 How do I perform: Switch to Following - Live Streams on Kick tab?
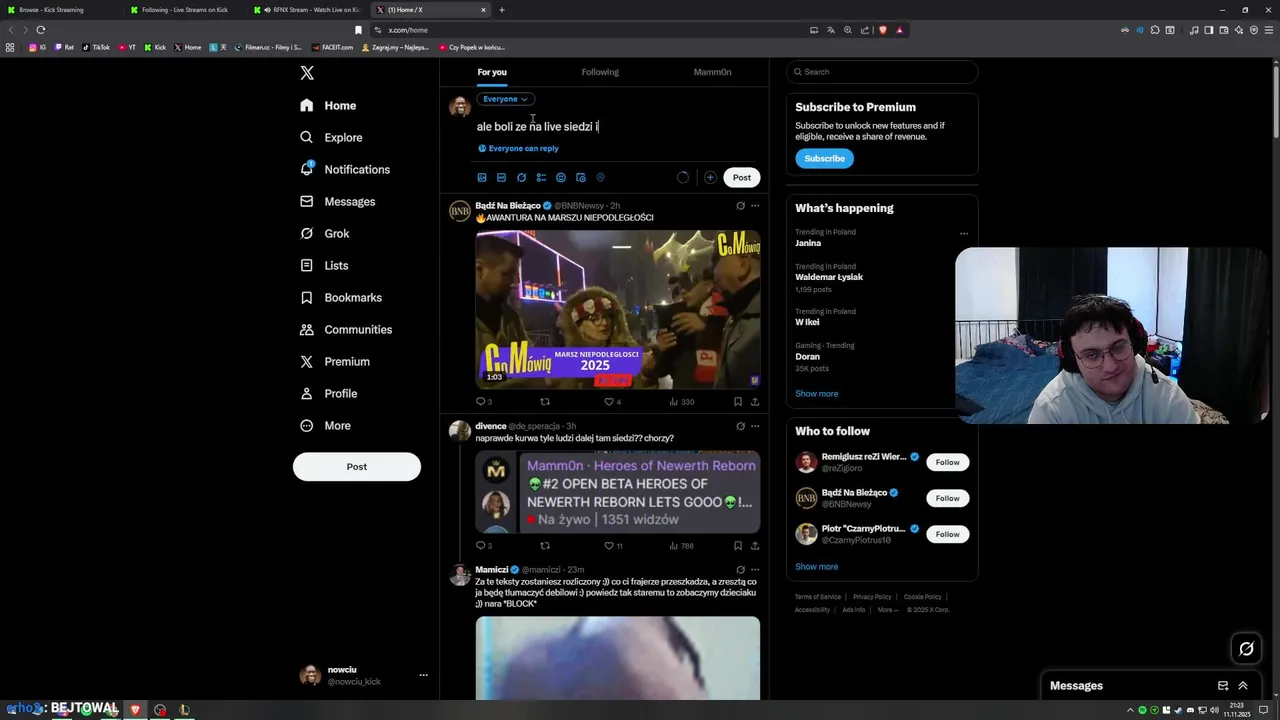(x=185, y=10)
